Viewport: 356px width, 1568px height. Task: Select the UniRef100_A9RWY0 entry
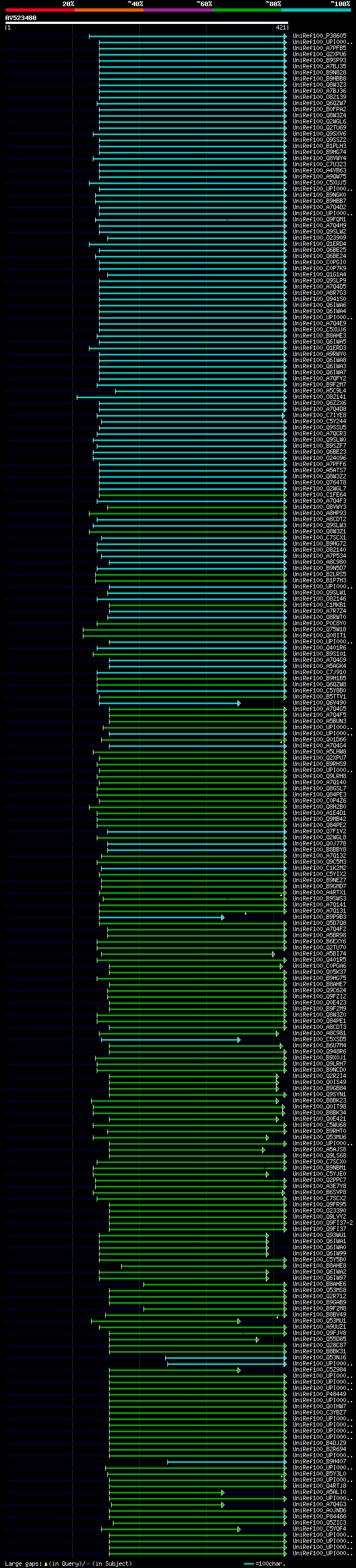click(x=319, y=354)
